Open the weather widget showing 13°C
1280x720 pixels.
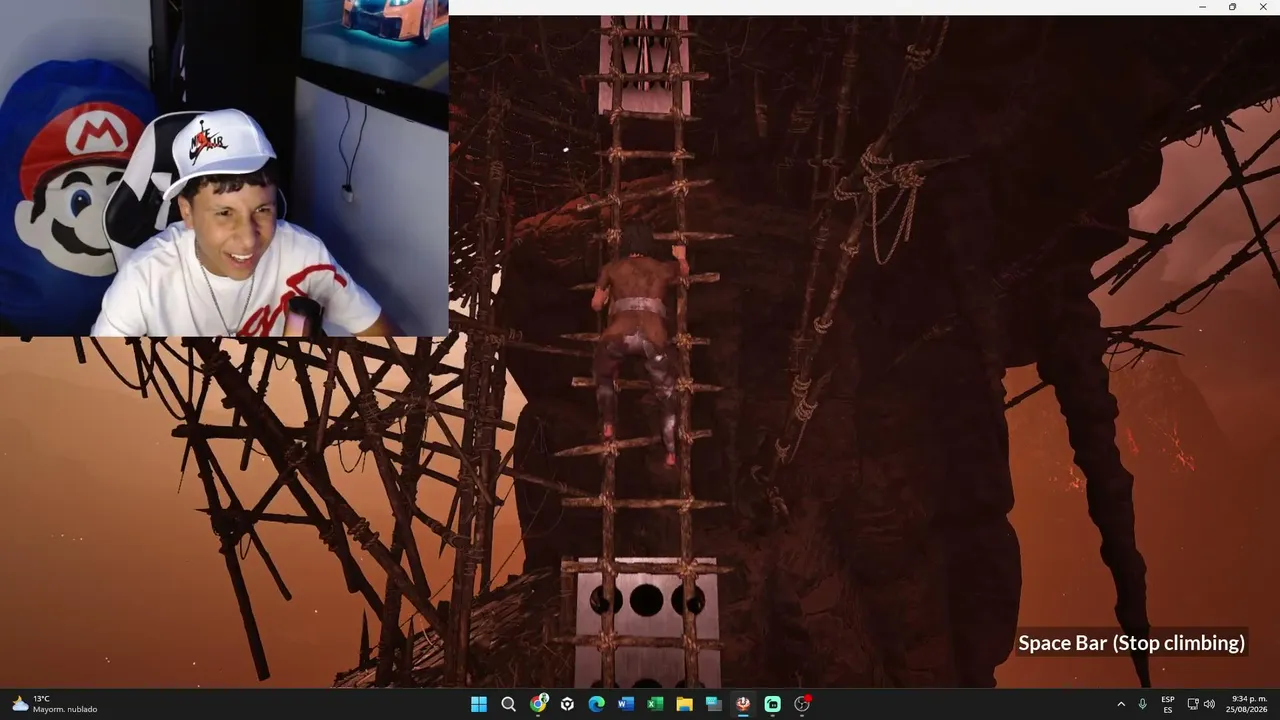point(55,704)
